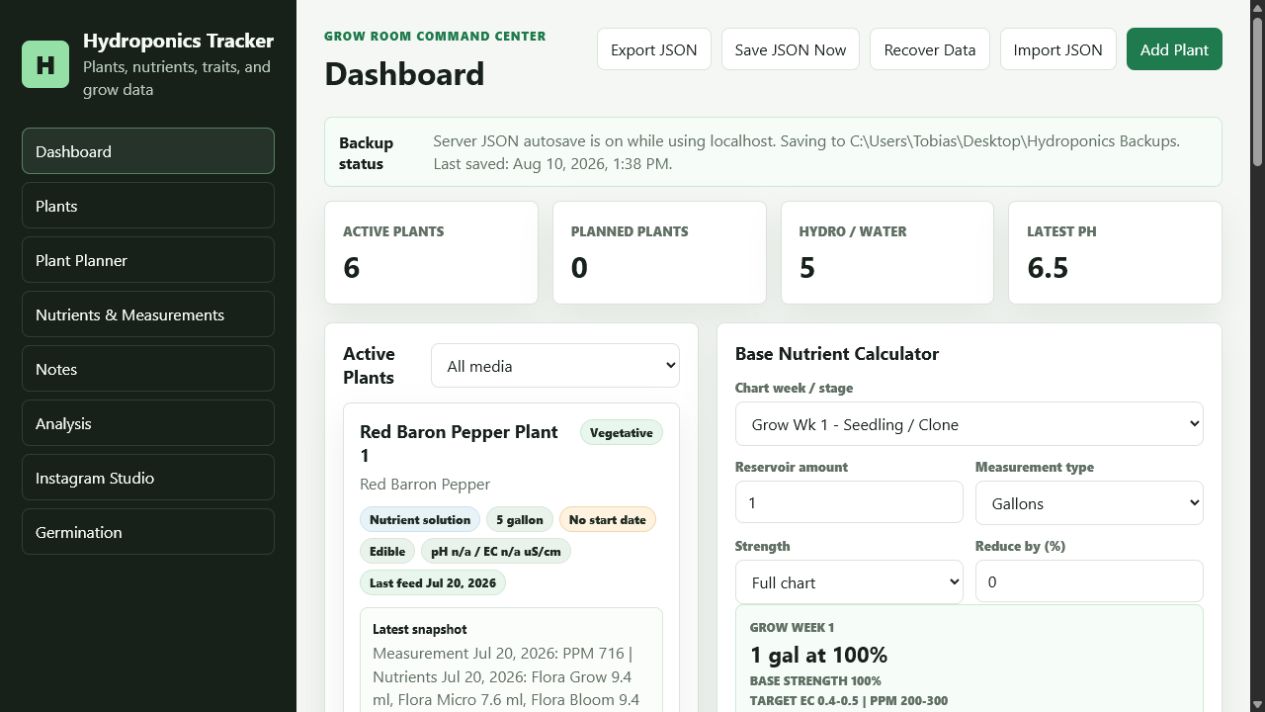The height and width of the screenshot is (712, 1265).
Task: Click the page scrollbar up arrow
Action: click(1257, 8)
